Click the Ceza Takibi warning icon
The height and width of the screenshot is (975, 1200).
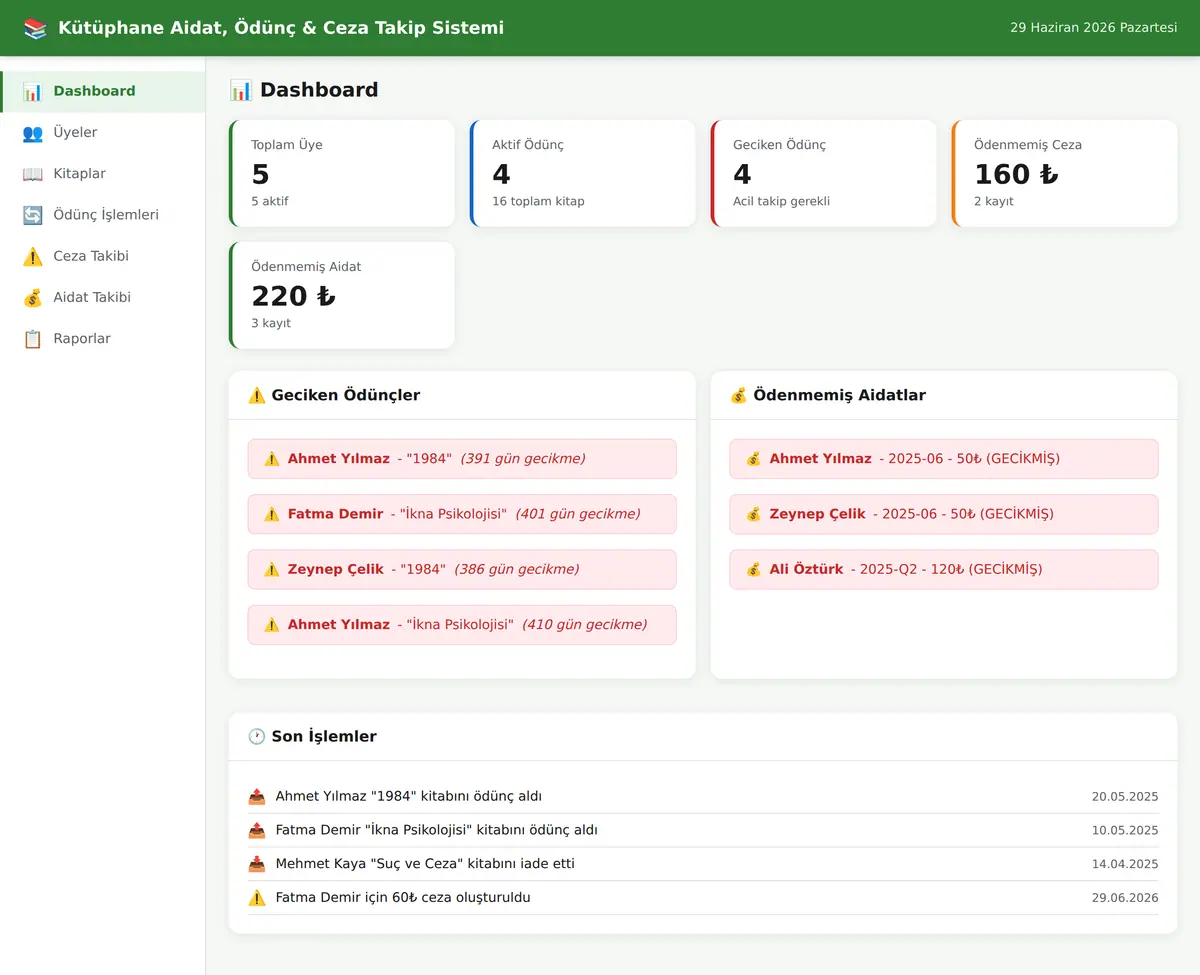coord(33,256)
